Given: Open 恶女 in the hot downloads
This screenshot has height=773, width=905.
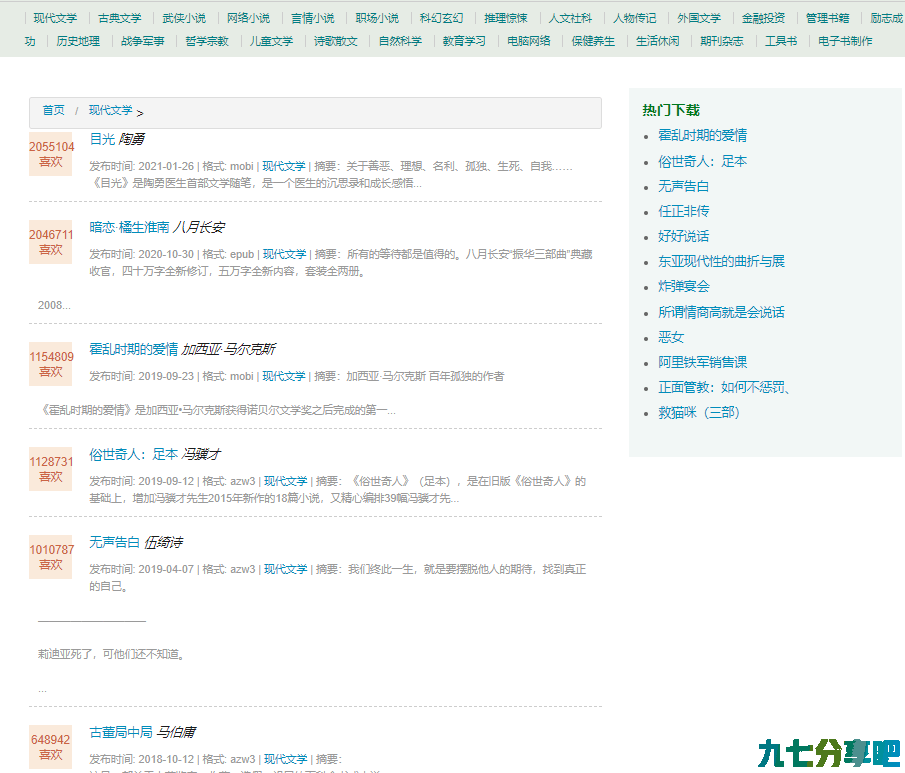Looking at the screenshot, I should [x=671, y=337].
